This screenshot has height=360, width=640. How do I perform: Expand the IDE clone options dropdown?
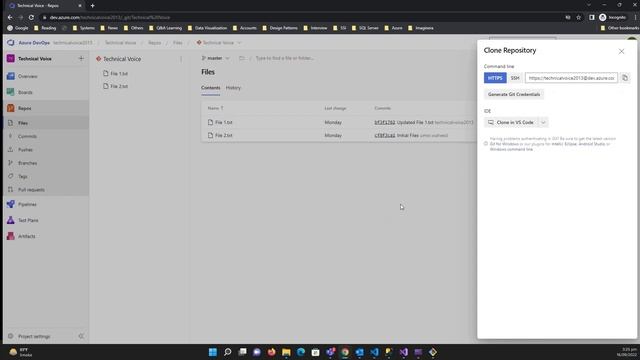point(543,122)
